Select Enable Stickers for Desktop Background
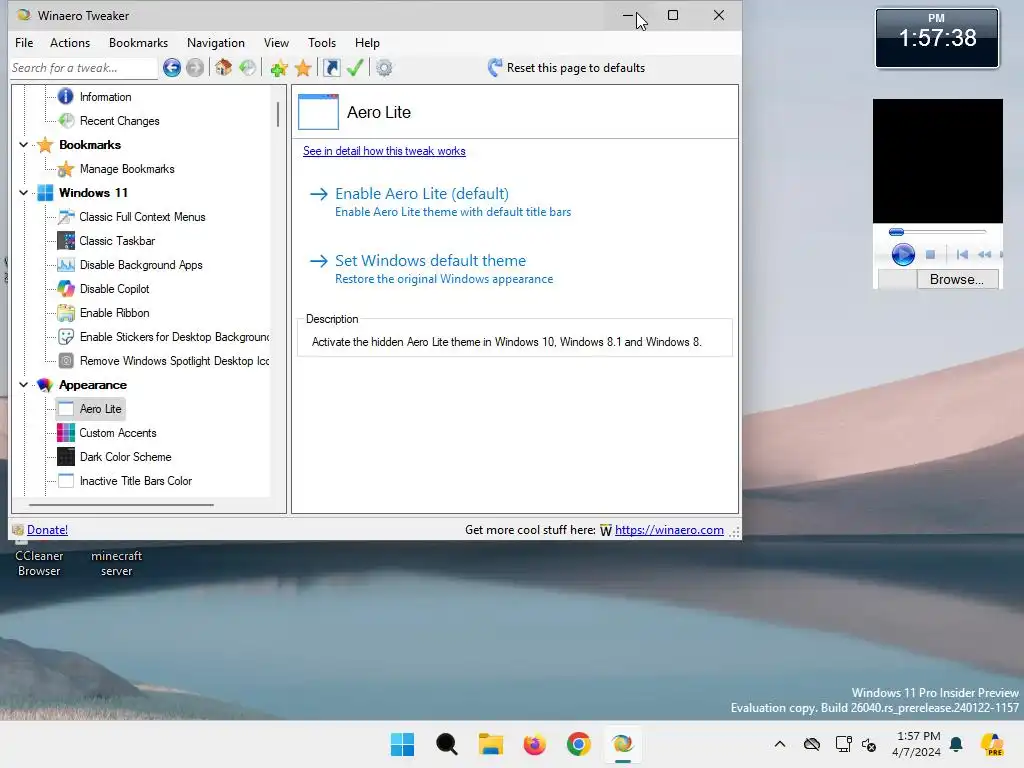1024x768 pixels. 174,337
